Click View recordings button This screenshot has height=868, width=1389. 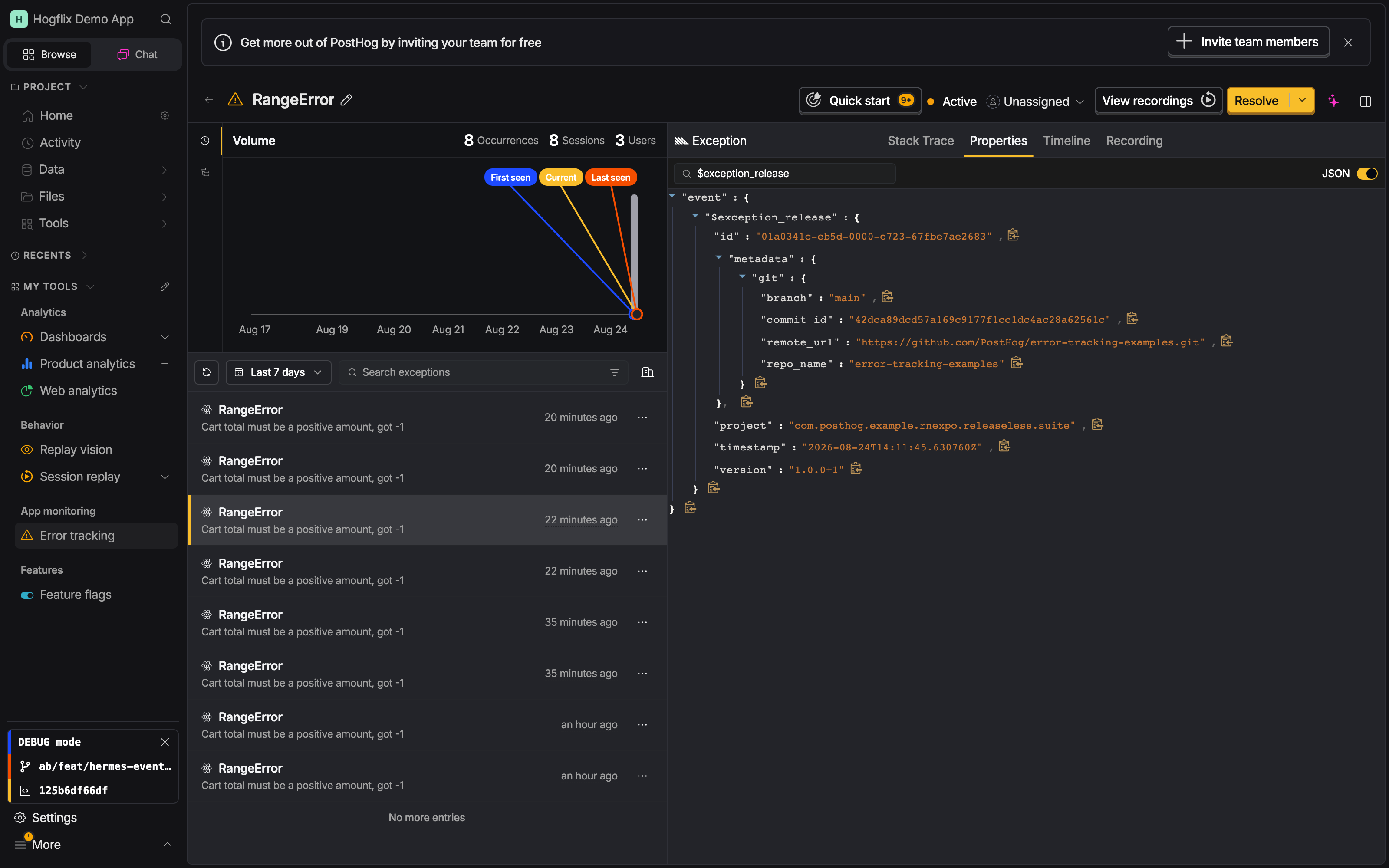click(1158, 100)
